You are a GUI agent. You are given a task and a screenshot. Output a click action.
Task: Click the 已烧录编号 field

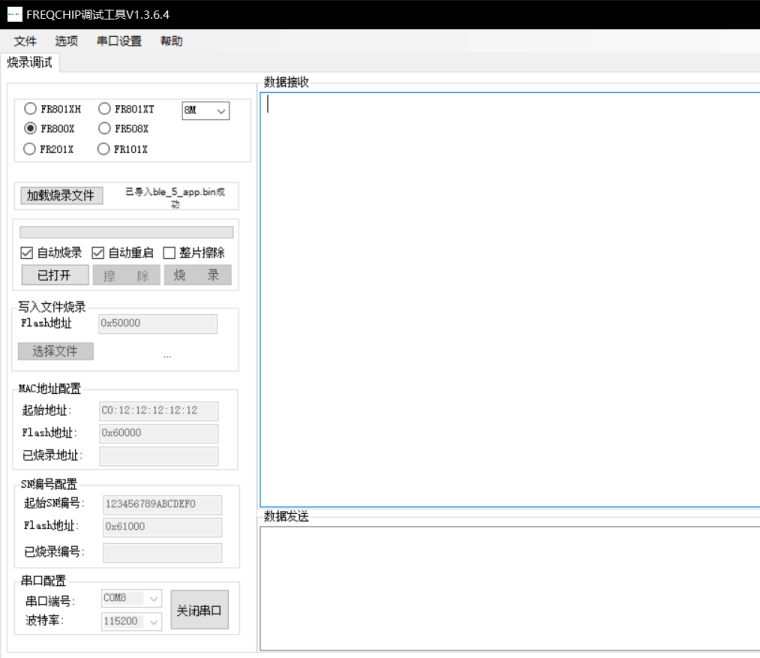coord(162,552)
